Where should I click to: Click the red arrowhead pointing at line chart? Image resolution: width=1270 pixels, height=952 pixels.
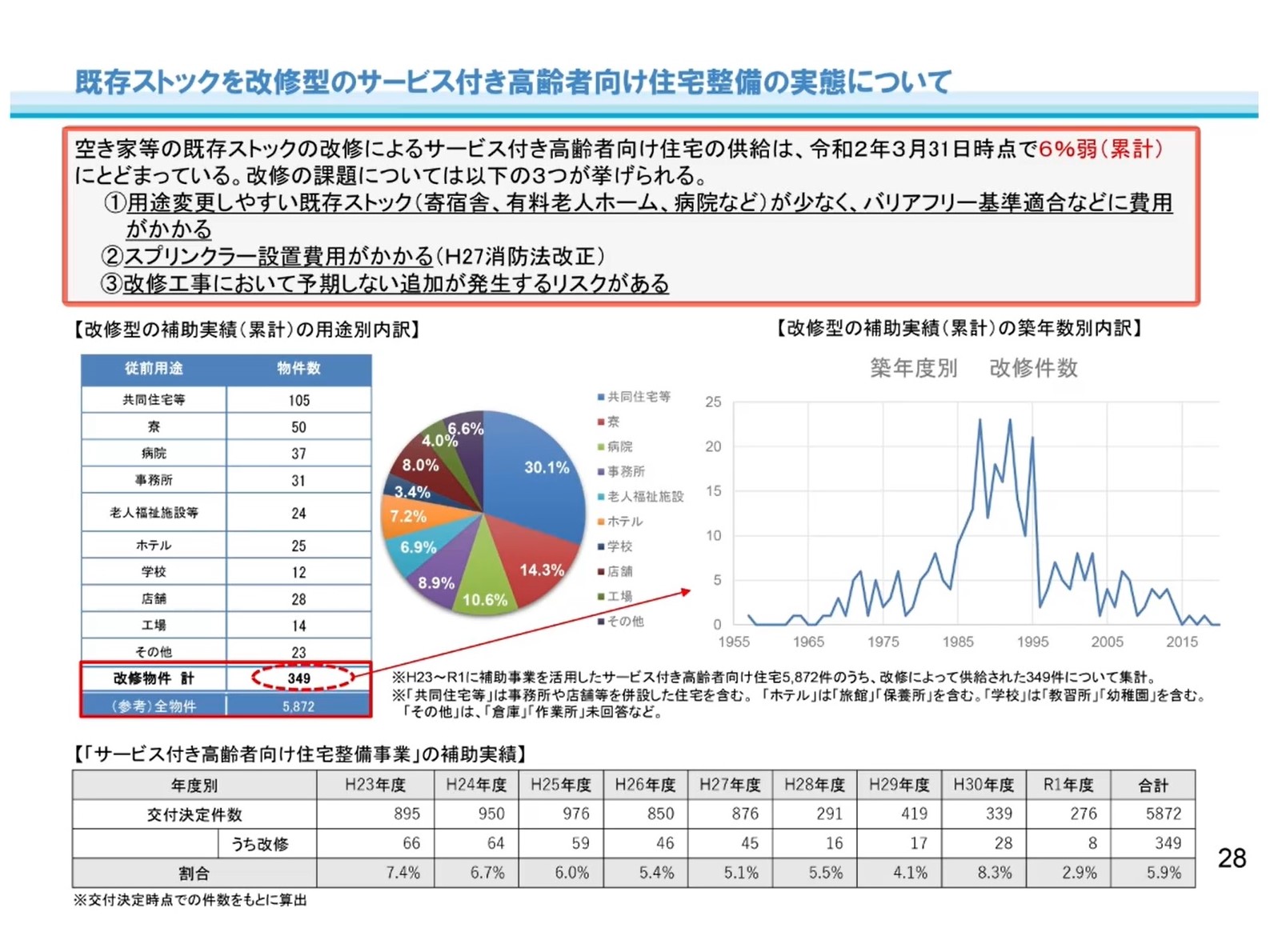click(686, 591)
